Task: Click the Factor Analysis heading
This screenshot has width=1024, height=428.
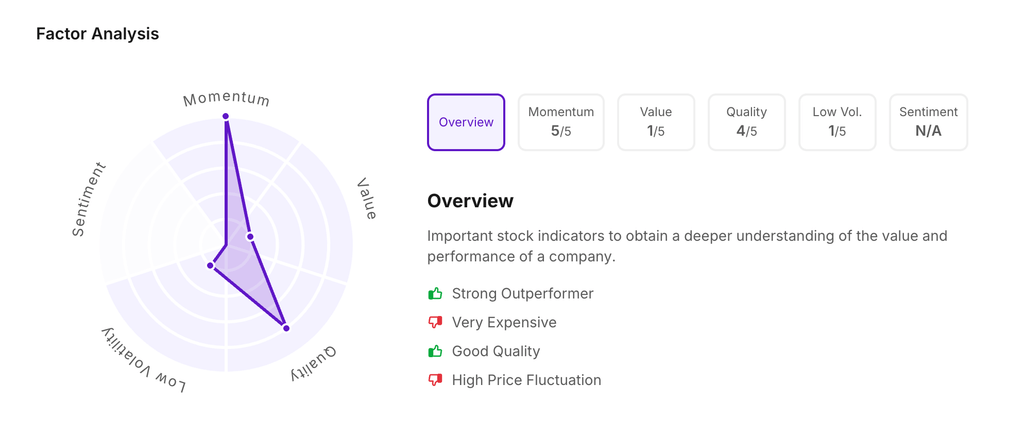Action: tap(97, 34)
